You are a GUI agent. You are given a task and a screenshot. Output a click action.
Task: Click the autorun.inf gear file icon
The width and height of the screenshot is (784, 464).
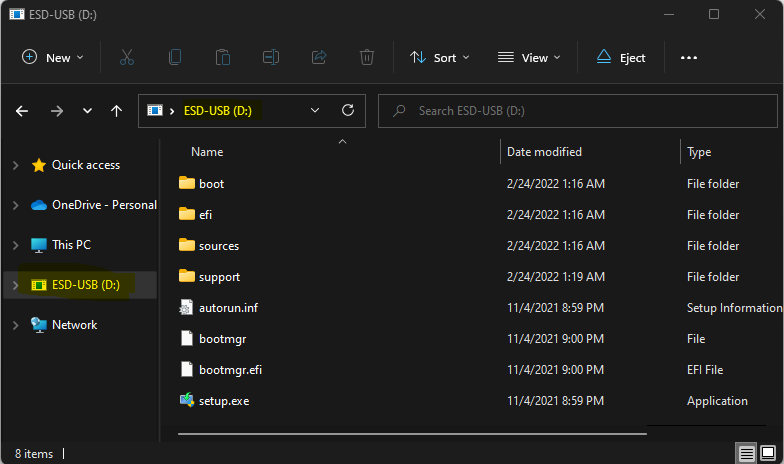click(x=186, y=307)
